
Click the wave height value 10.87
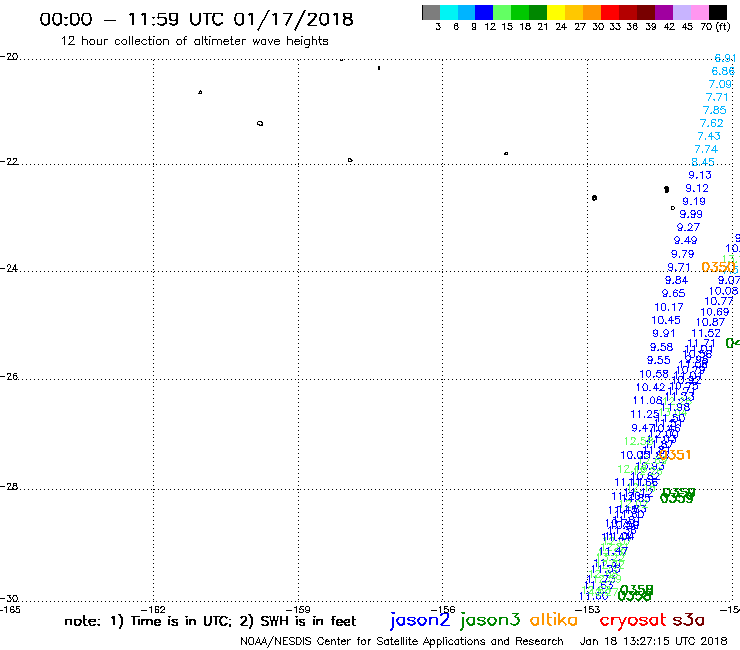pos(710,322)
